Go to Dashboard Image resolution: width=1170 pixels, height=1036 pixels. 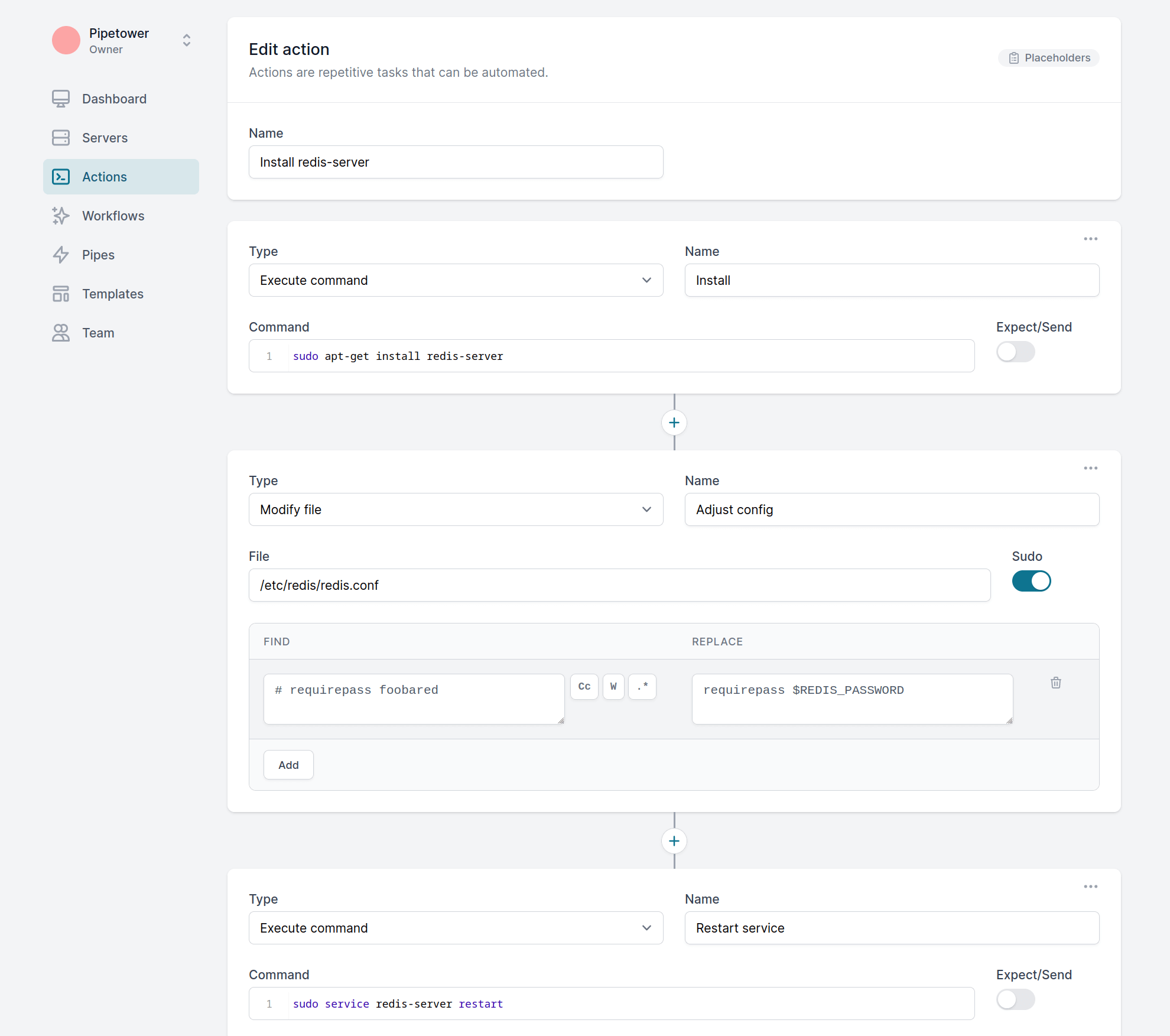(121, 99)
